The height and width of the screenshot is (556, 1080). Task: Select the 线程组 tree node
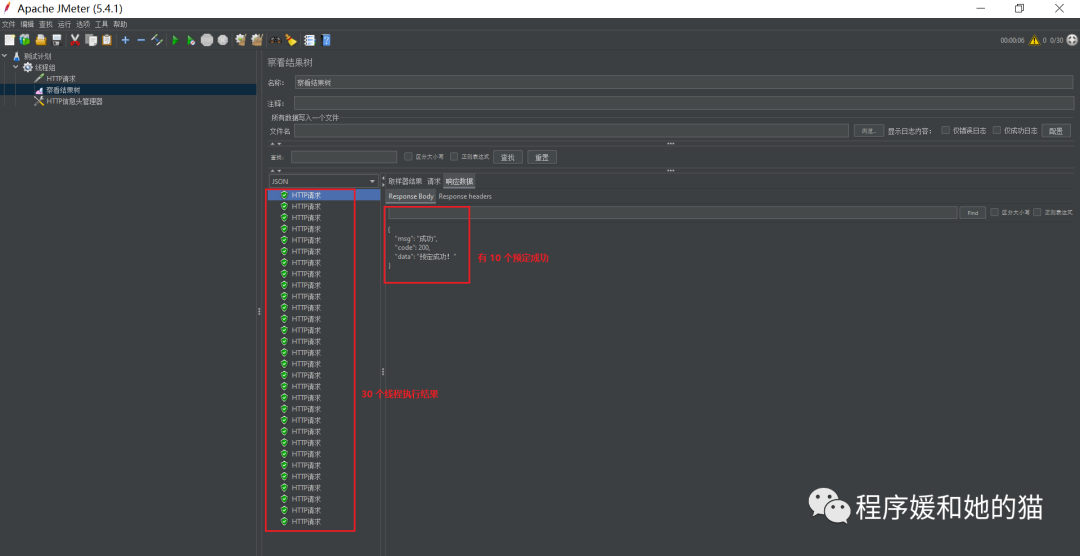tap(44, 68)
